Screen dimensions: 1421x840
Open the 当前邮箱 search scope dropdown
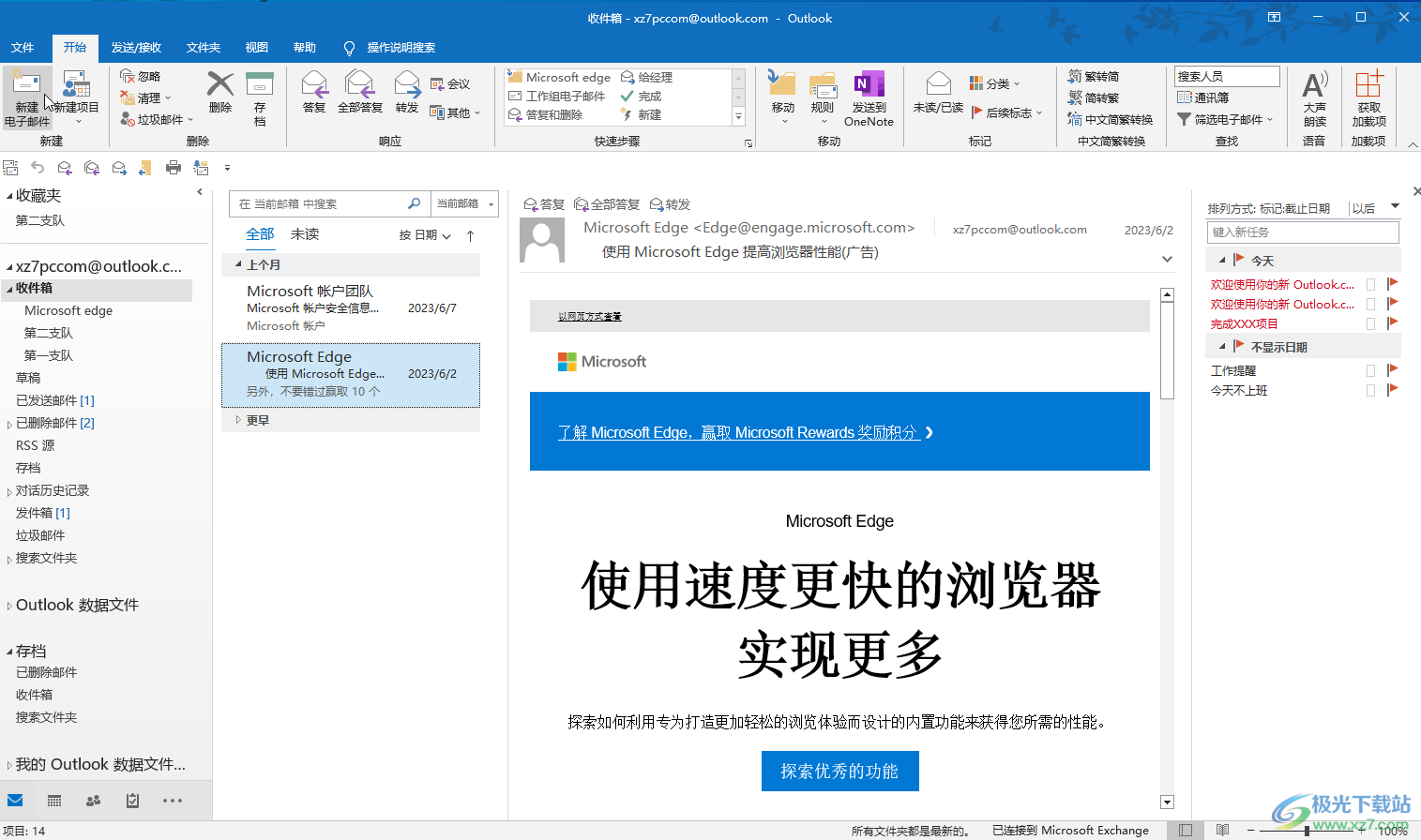pos(464,203)
